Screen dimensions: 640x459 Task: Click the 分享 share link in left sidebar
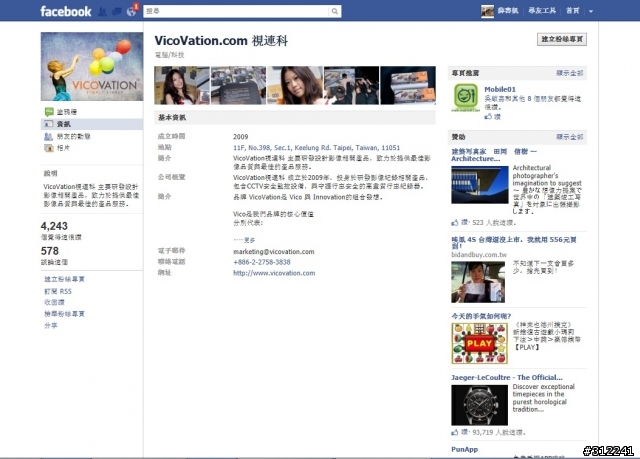[x=51, y=326]
